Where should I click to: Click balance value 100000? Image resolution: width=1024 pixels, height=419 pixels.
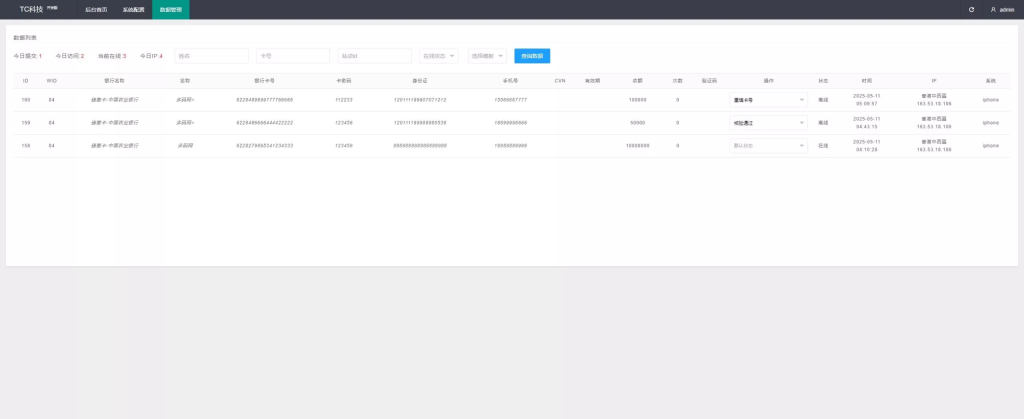tap(637, 100)
